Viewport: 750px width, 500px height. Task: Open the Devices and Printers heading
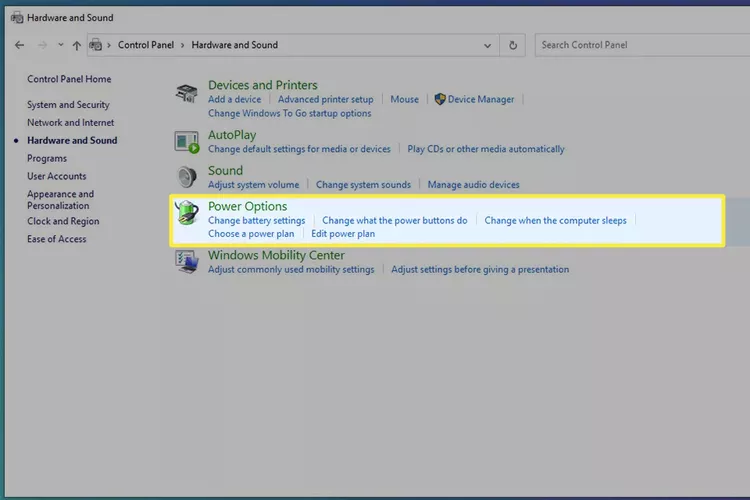click(263, 85)
